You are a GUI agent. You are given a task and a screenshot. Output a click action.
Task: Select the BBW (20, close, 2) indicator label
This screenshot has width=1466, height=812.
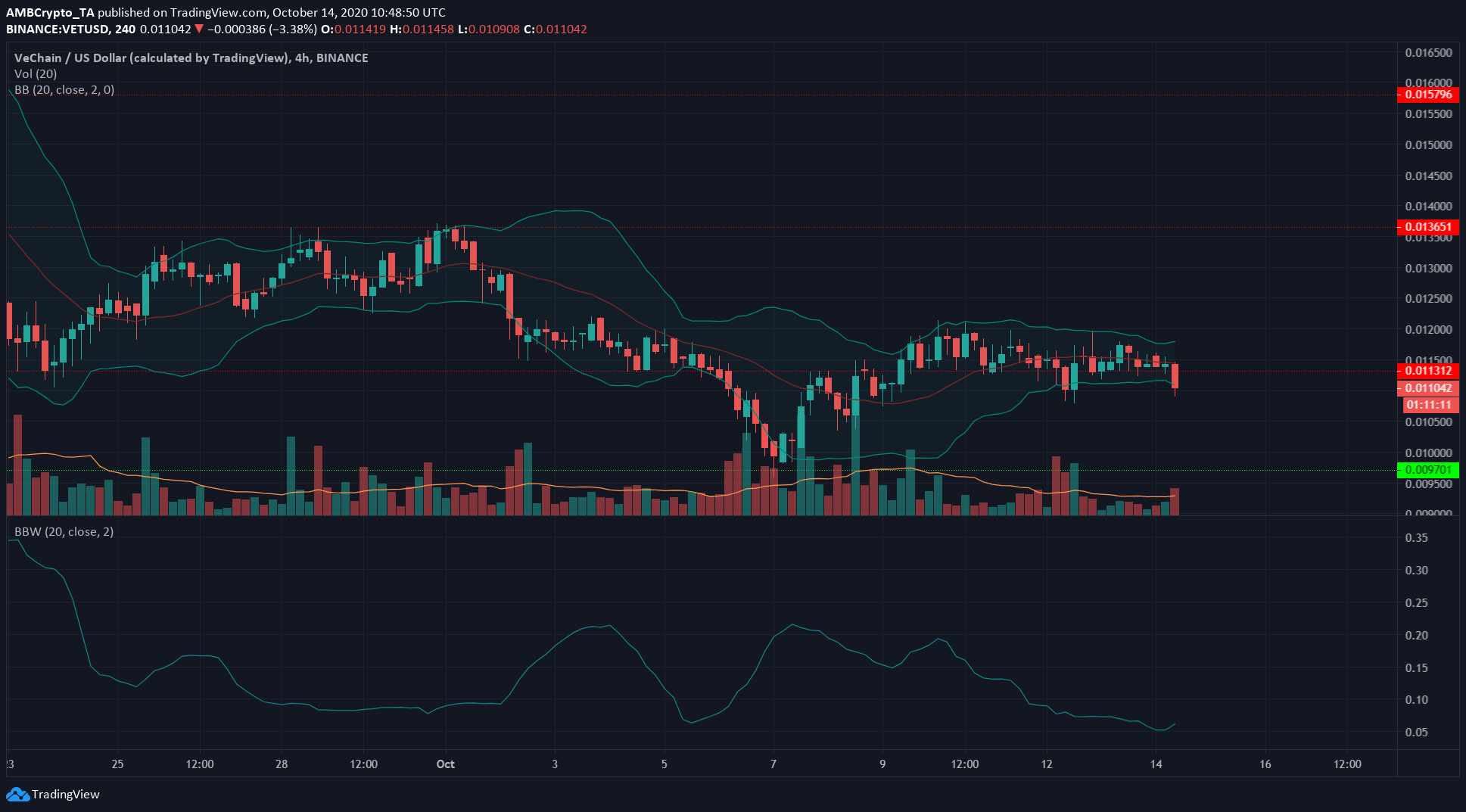(64, 531)
